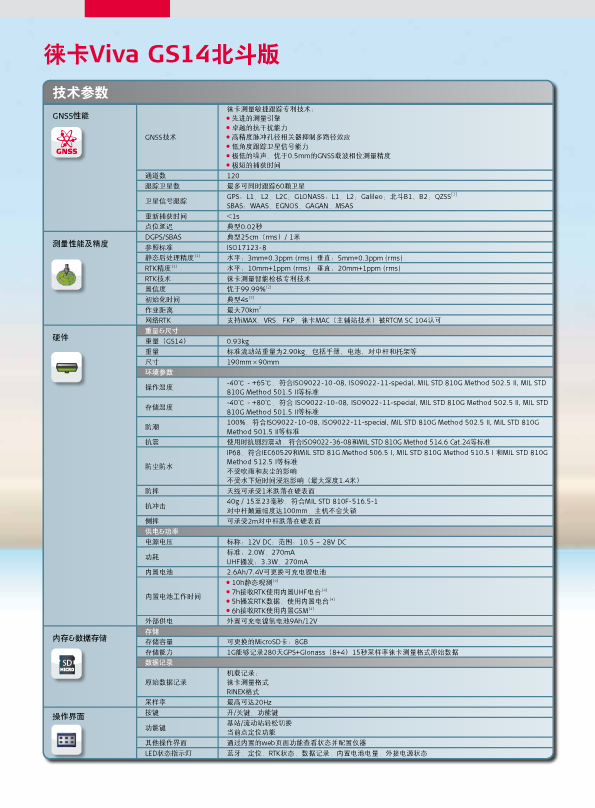Click the GNSS性能 section label
Screen dimensions: 595x808
point(71,116)
